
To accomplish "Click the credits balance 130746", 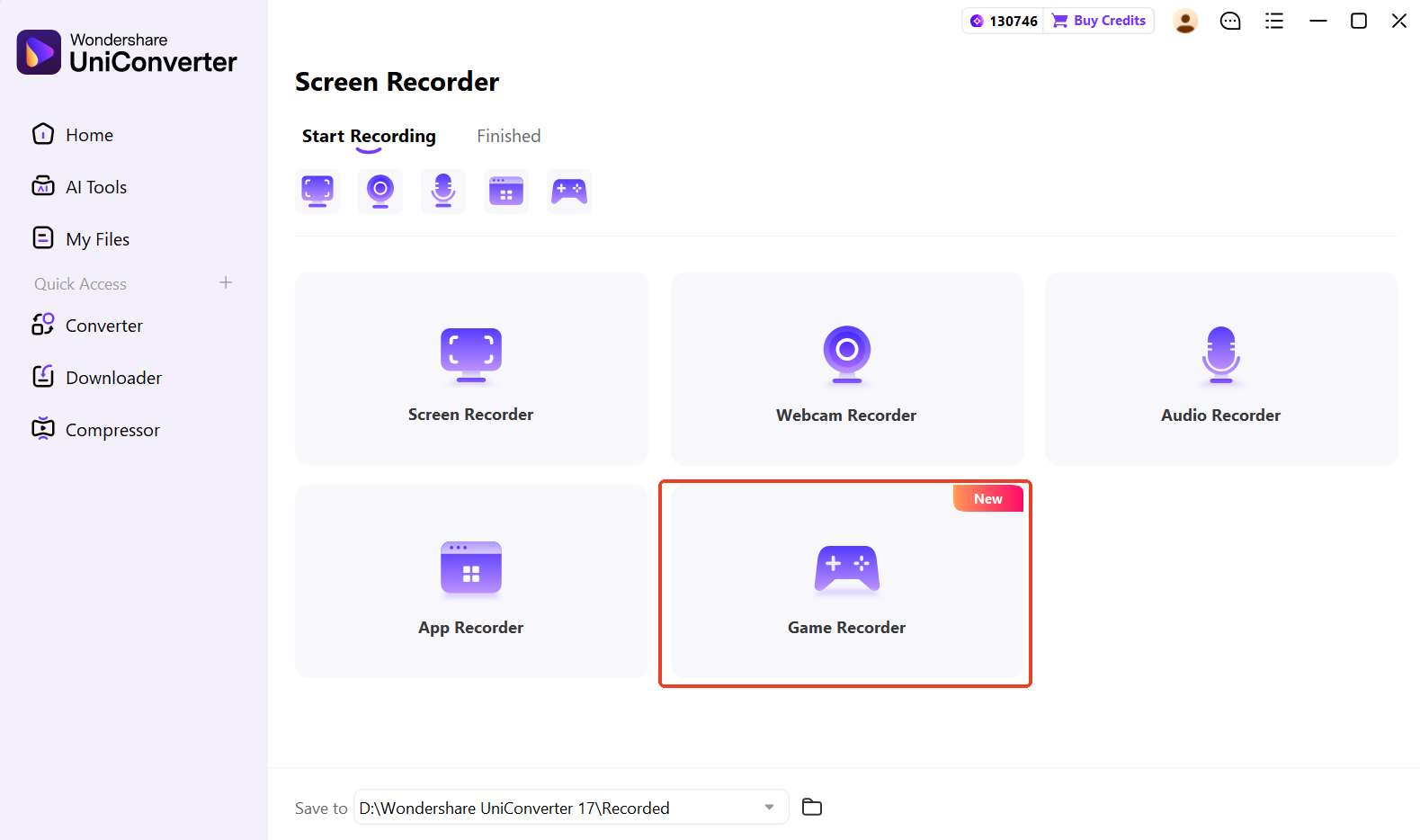I will coord(1004,21).
